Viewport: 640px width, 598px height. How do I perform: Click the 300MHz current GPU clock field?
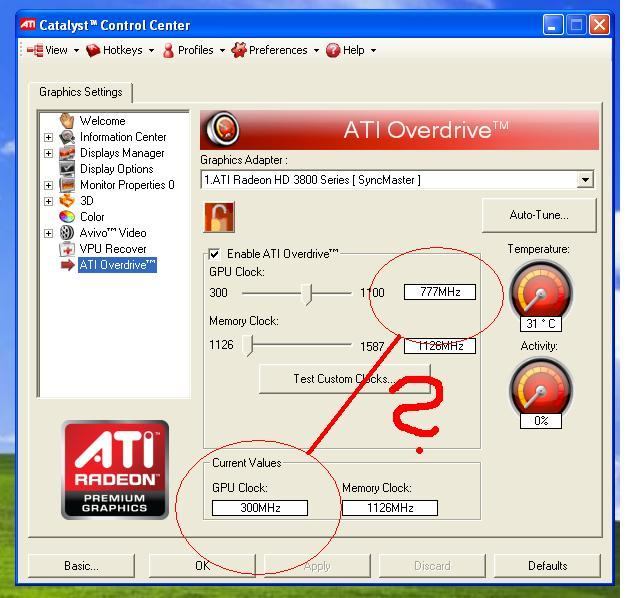pos(260,508)
